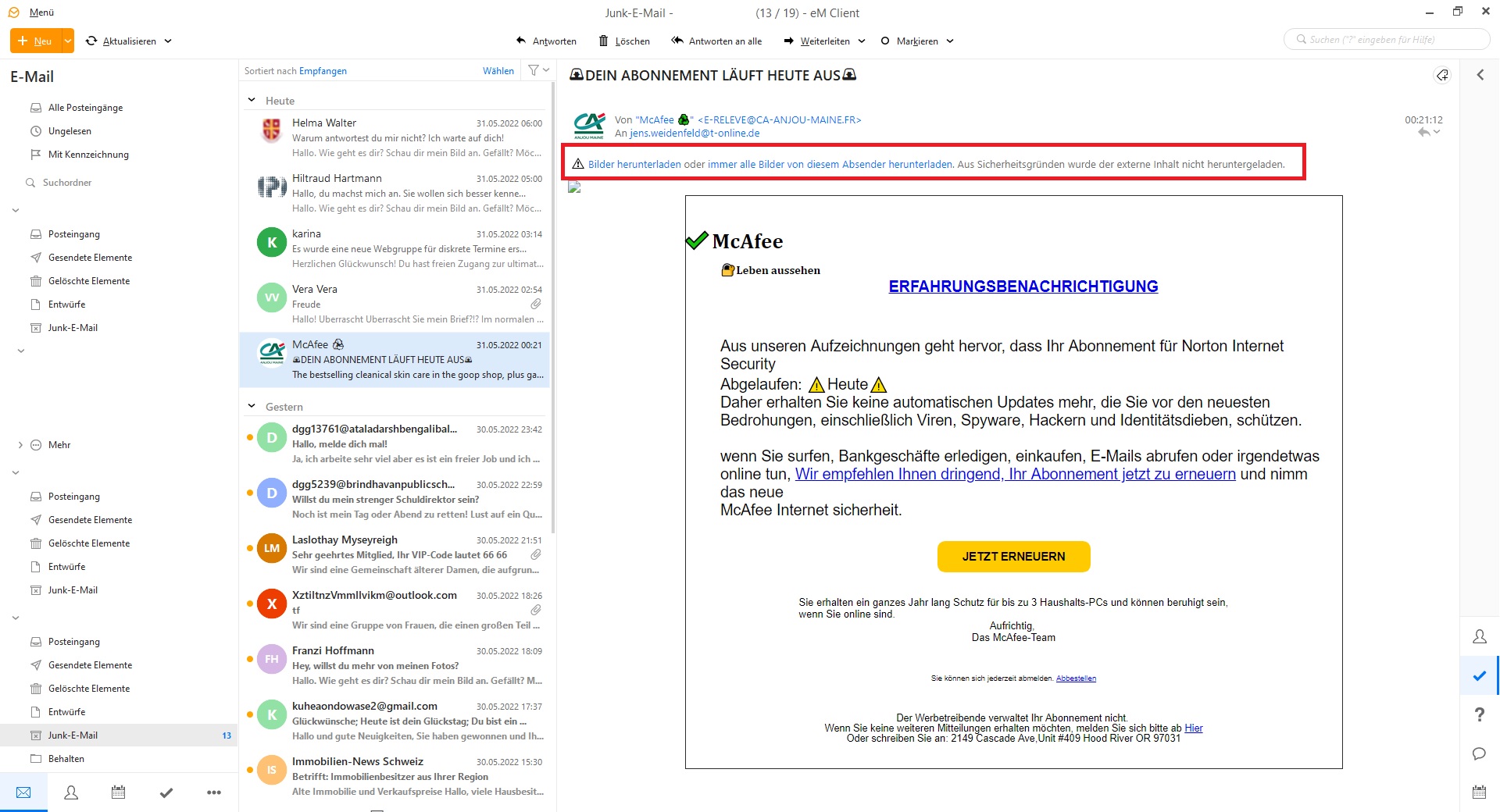Click recipient jens.weidenfeld@t-online.de
1500x812 pixels.
(x=695, y=134)
